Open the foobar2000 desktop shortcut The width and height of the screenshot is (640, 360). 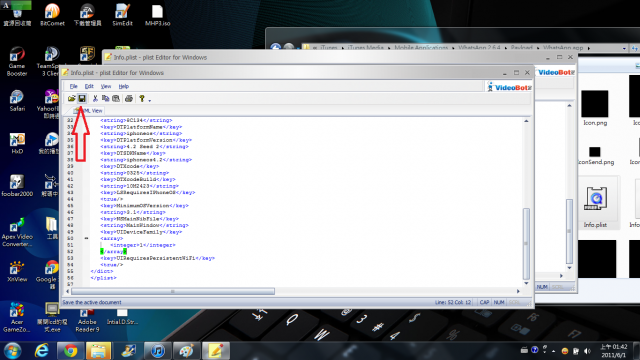17,186
